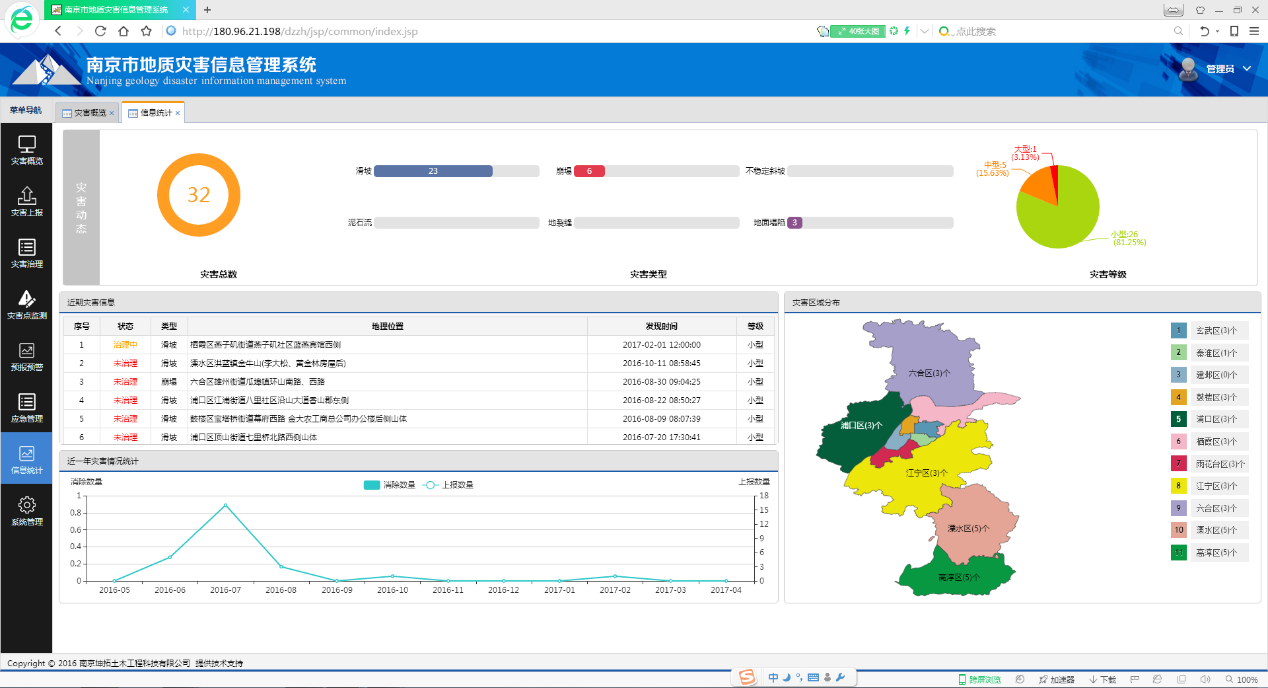Open 系统管理 via the gear icon
The image size is (1268, 688).
click(25, 510)
